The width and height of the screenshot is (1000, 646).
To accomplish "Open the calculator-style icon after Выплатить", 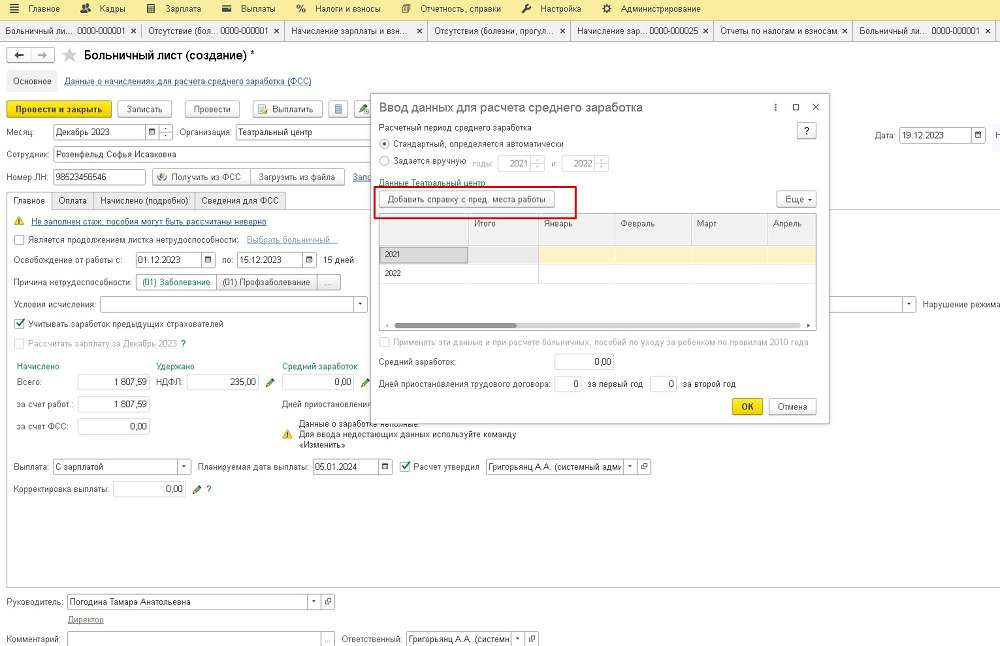I will pyautogui.click(x=338, y=109).
